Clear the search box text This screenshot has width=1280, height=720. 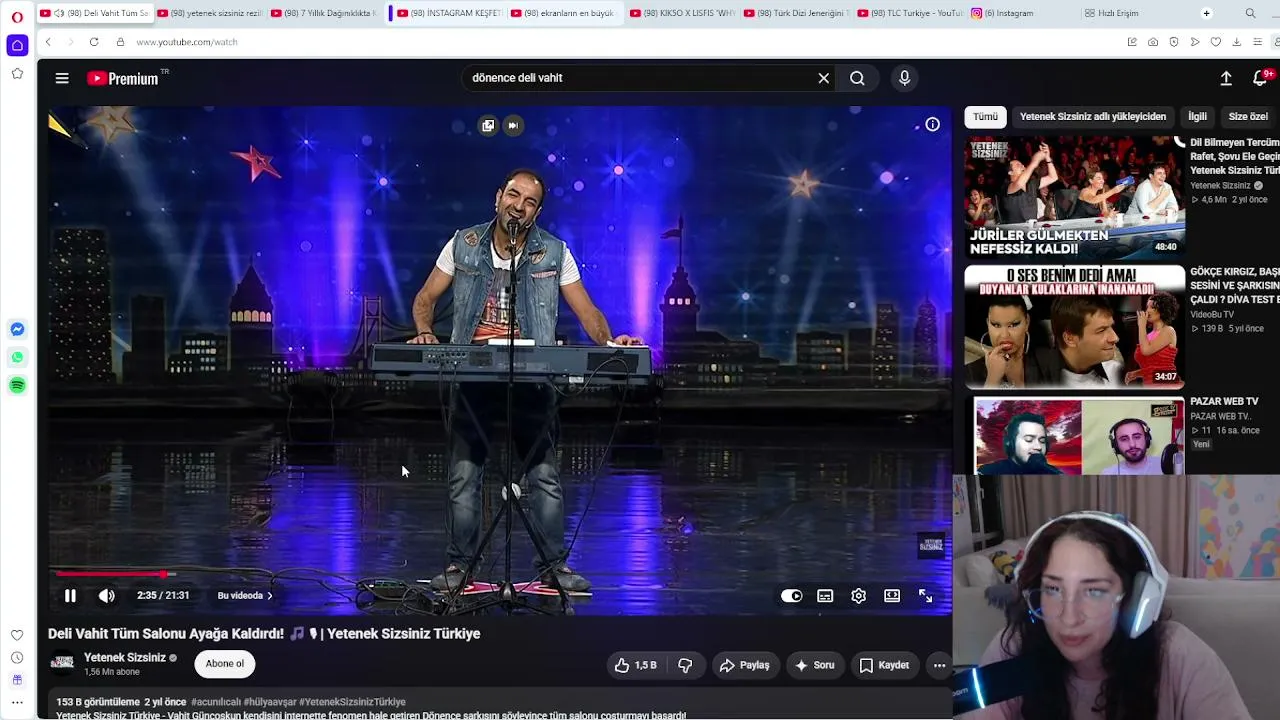click(824, 78)
